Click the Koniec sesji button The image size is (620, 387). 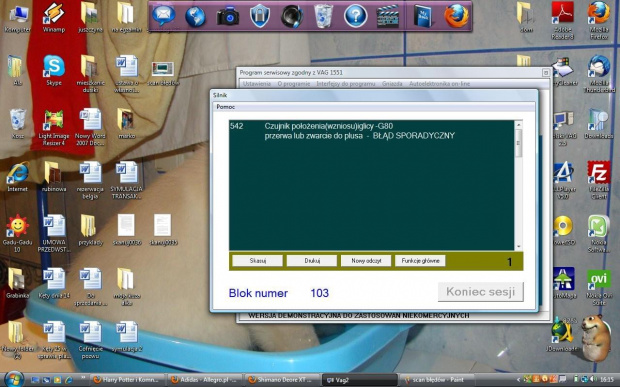click(480, 292)
